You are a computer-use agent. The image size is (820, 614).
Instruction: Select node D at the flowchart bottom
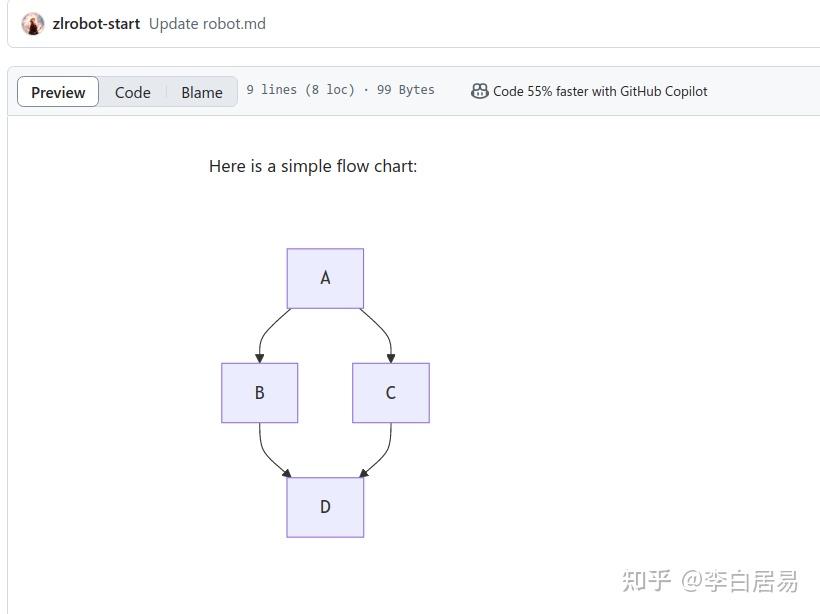point(325,506)
